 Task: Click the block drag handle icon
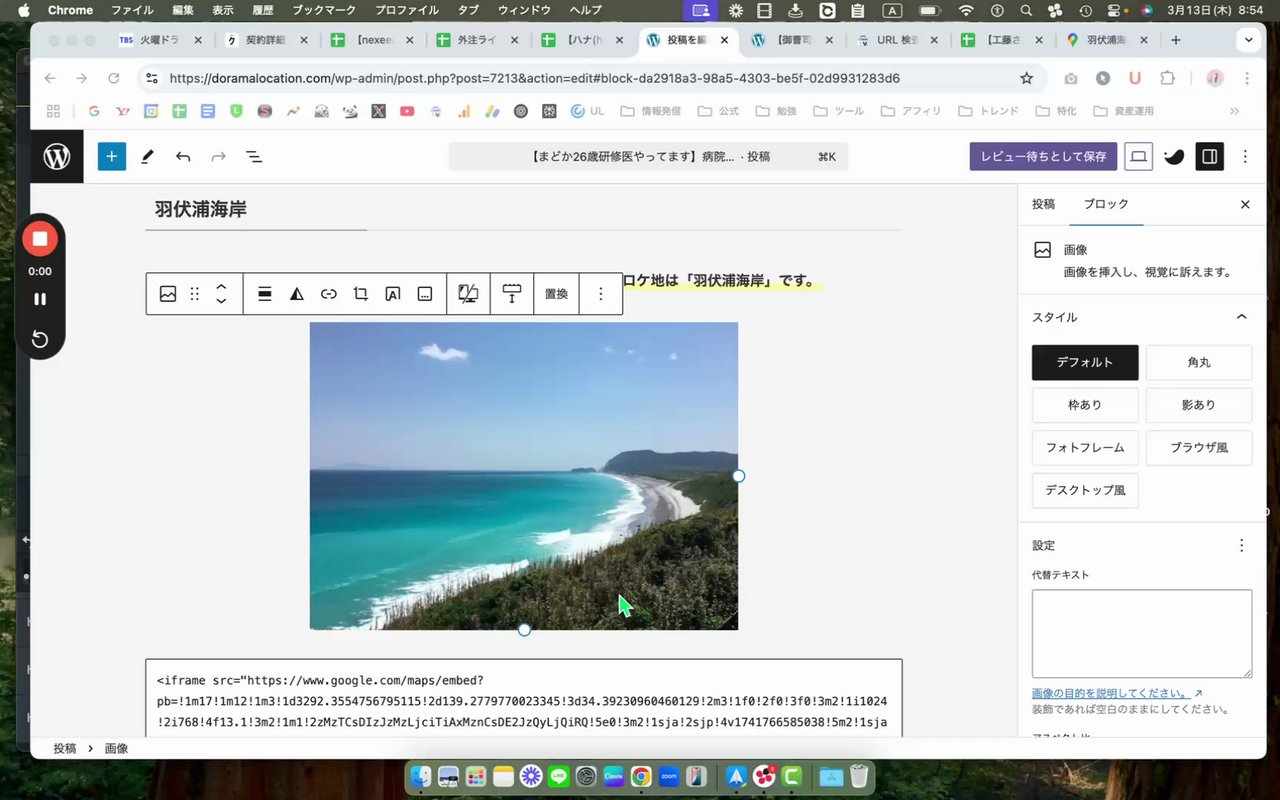195,294
